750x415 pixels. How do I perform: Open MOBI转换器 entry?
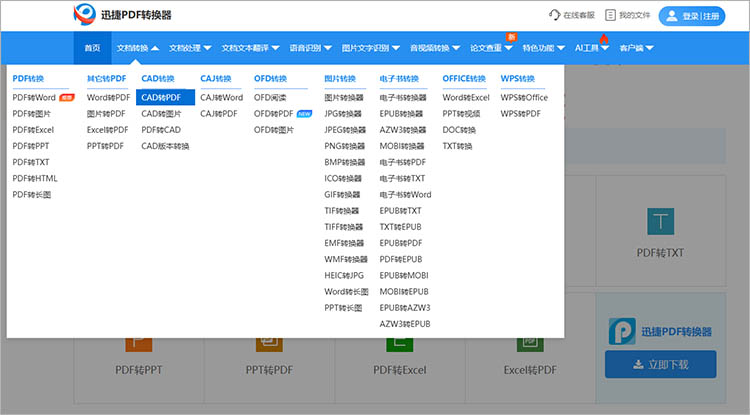[x=402, y=146]
